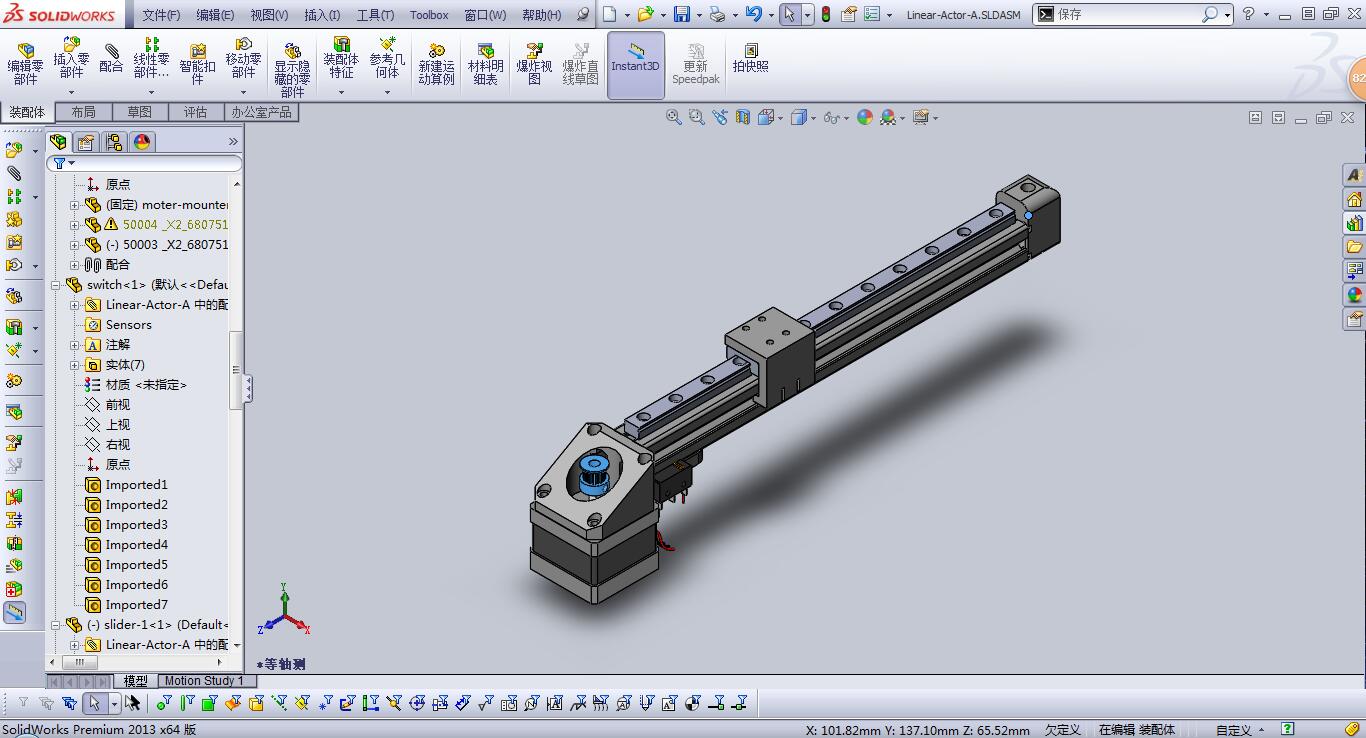
Task: Click the Rebuild traffic light icon
Action: [825, 14]
